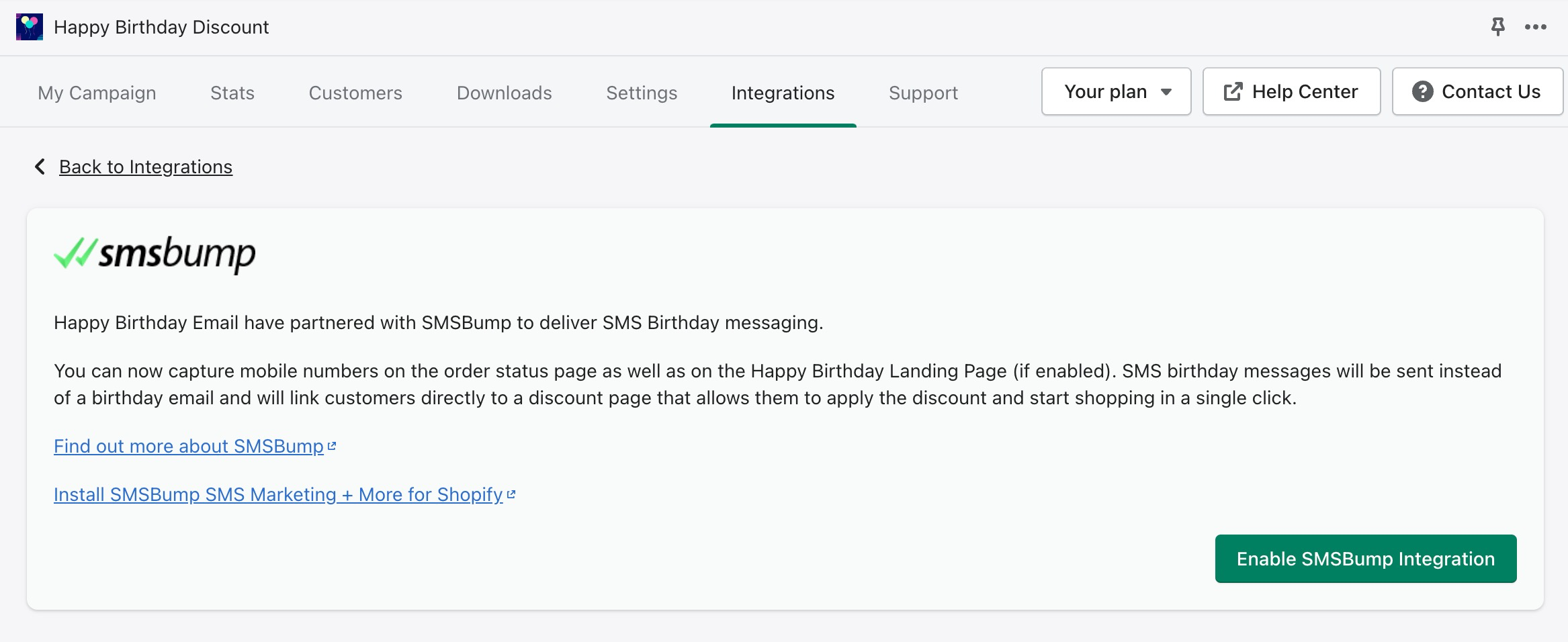This screenshot has height=642, width=1568.
Task: Expand the Your plan dropdown
Action: tap(1116, 91)
